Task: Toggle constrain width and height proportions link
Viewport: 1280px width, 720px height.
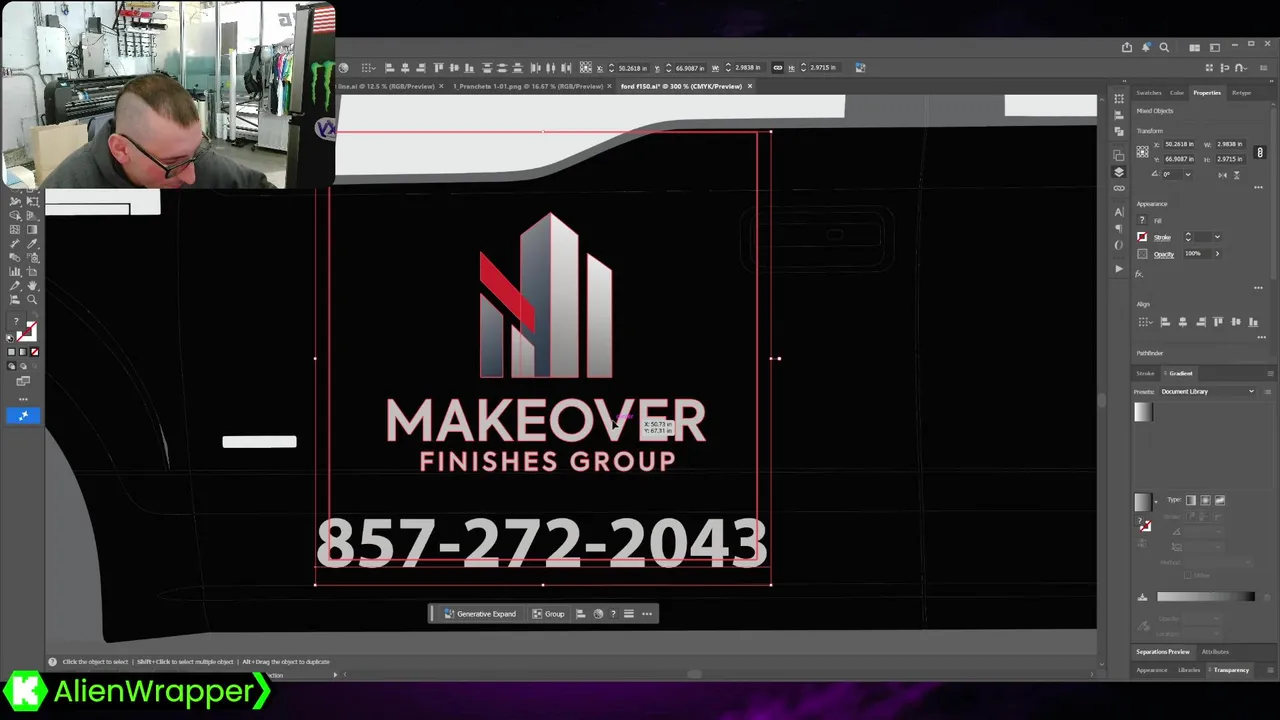Action: 1260,152
